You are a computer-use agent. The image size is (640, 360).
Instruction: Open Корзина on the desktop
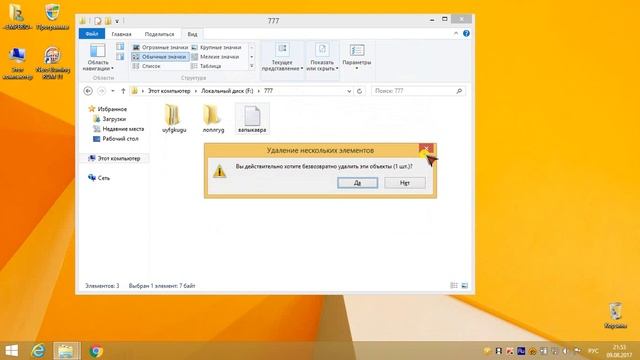tap(616, 316)
